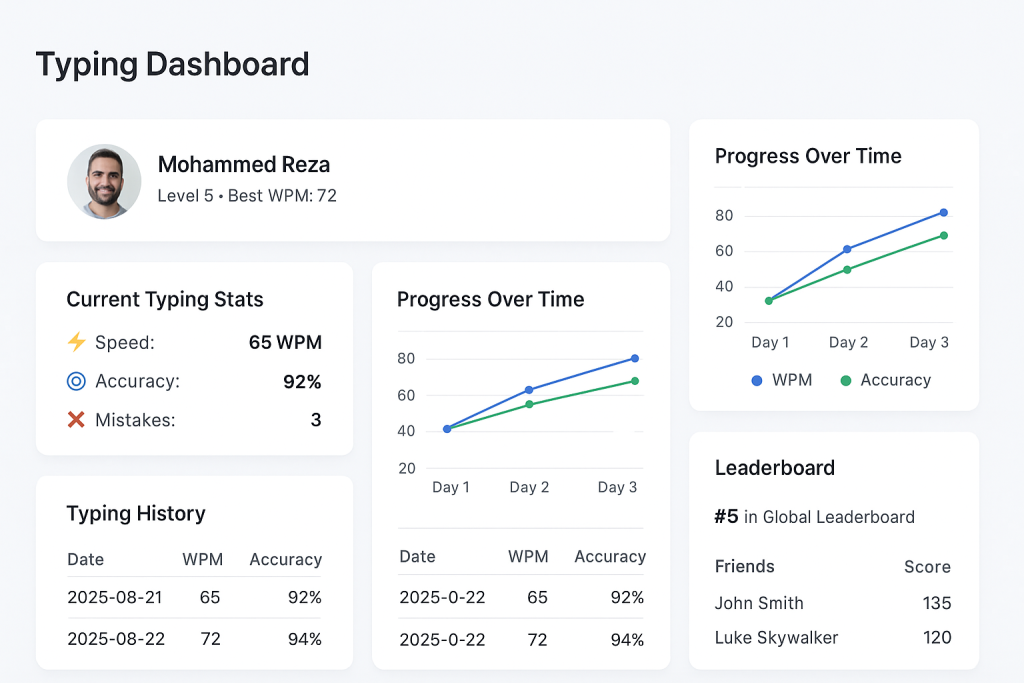The height and width of the screenshot is (683, 1024).
Task: Click the Day 2 Accuracy point in the center chart
Action: click(529, 404)
